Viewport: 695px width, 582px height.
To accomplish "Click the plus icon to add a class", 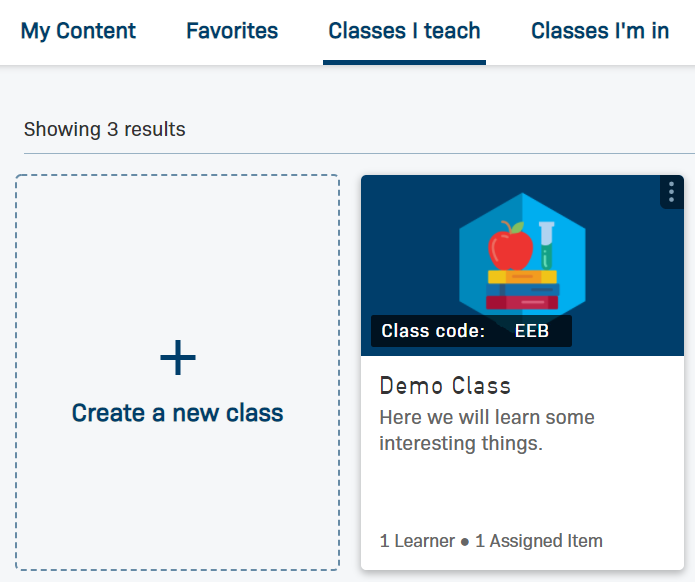I will tap(178, 358).
